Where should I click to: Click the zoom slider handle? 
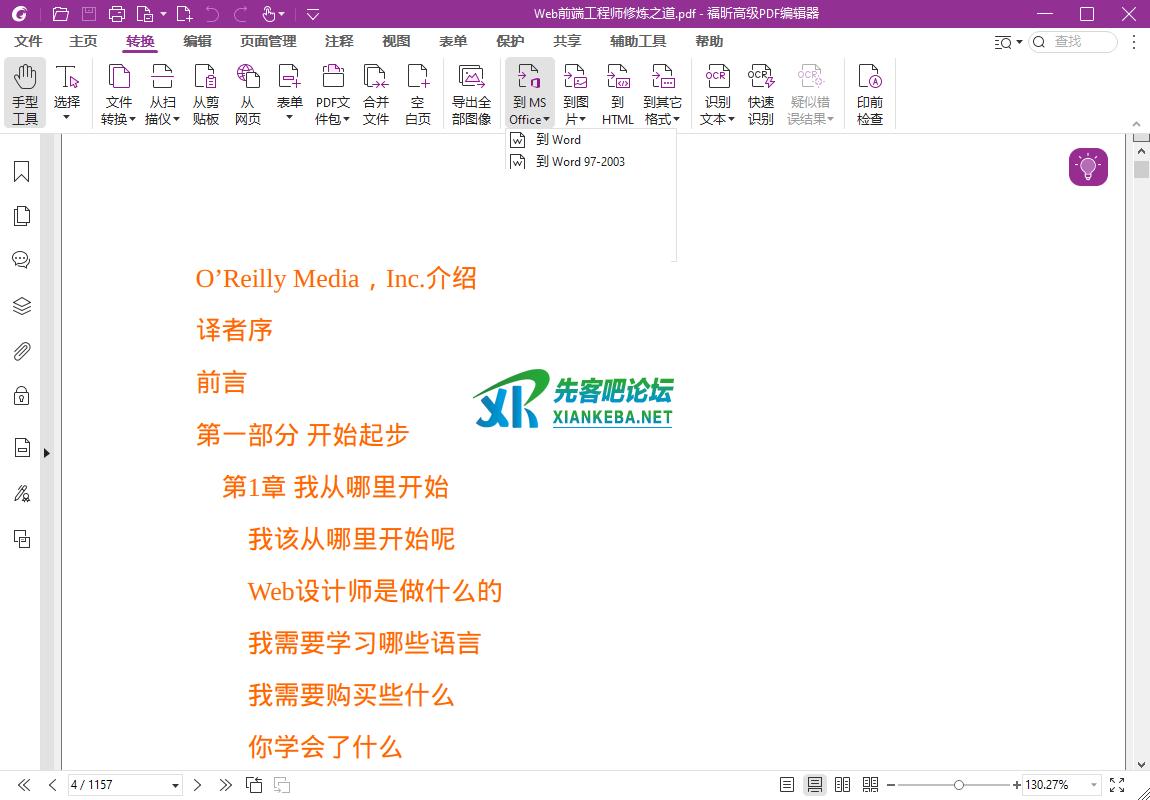(x=959, y=785)
